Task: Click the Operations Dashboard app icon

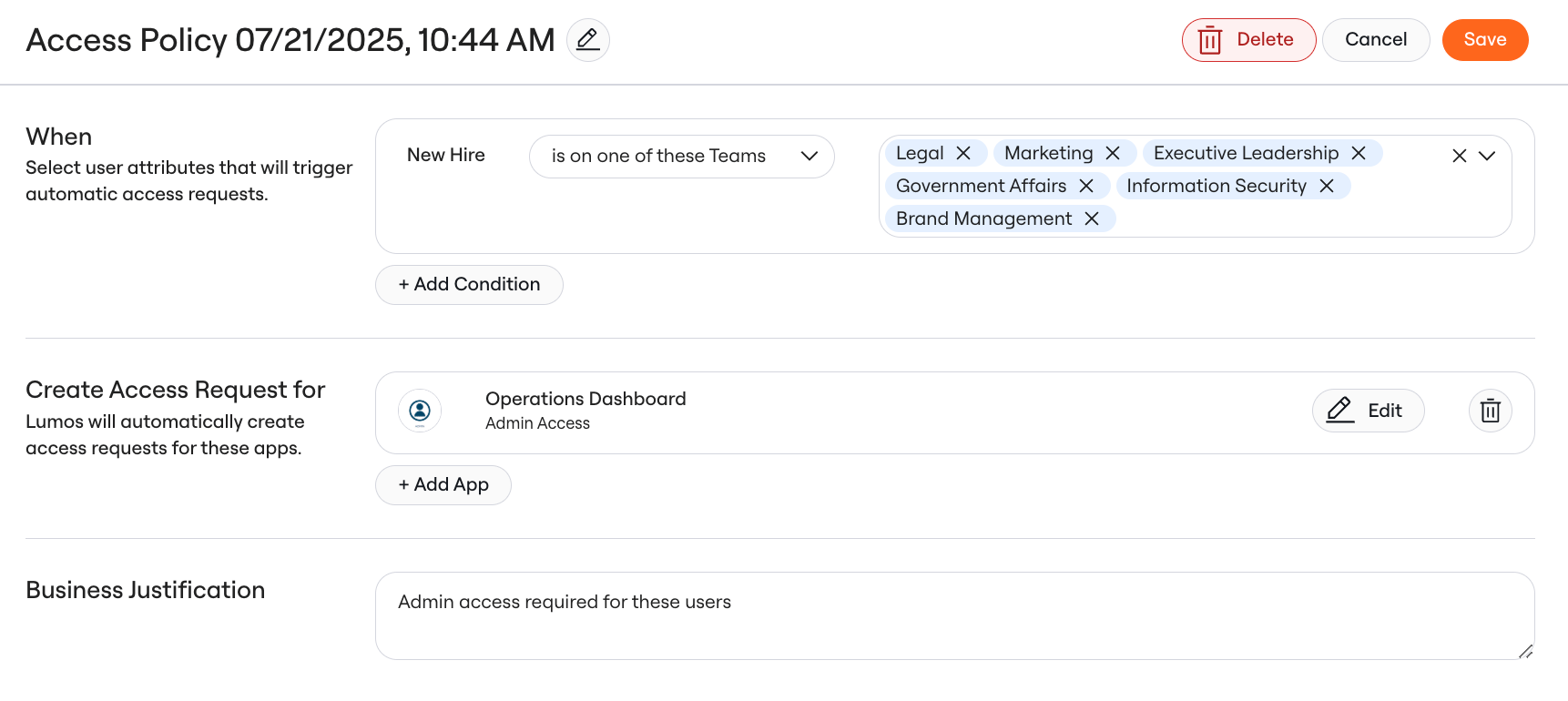Action: [420, 411]
